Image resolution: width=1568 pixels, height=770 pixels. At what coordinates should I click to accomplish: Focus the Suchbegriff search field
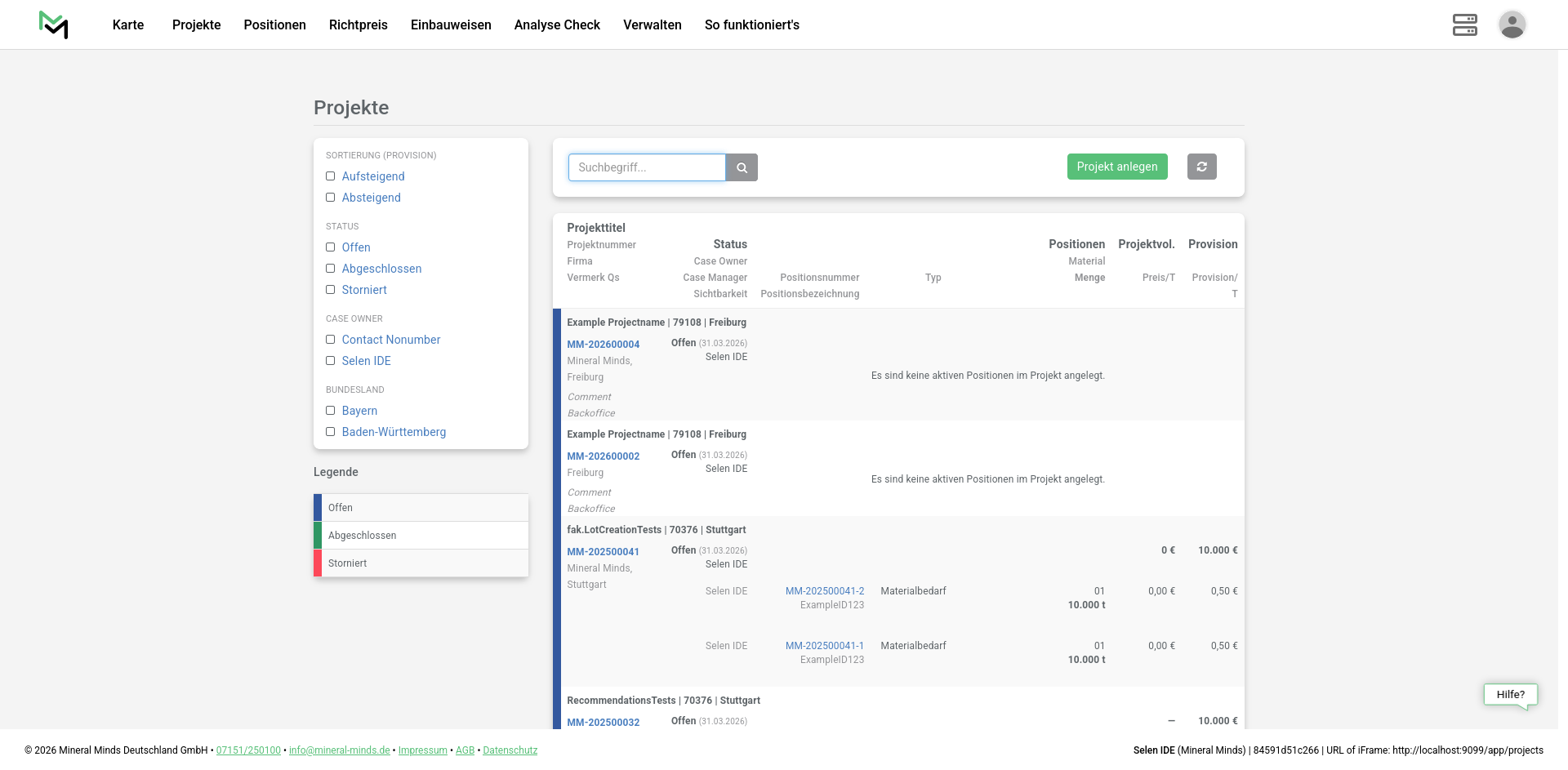[x=647, y=167]
